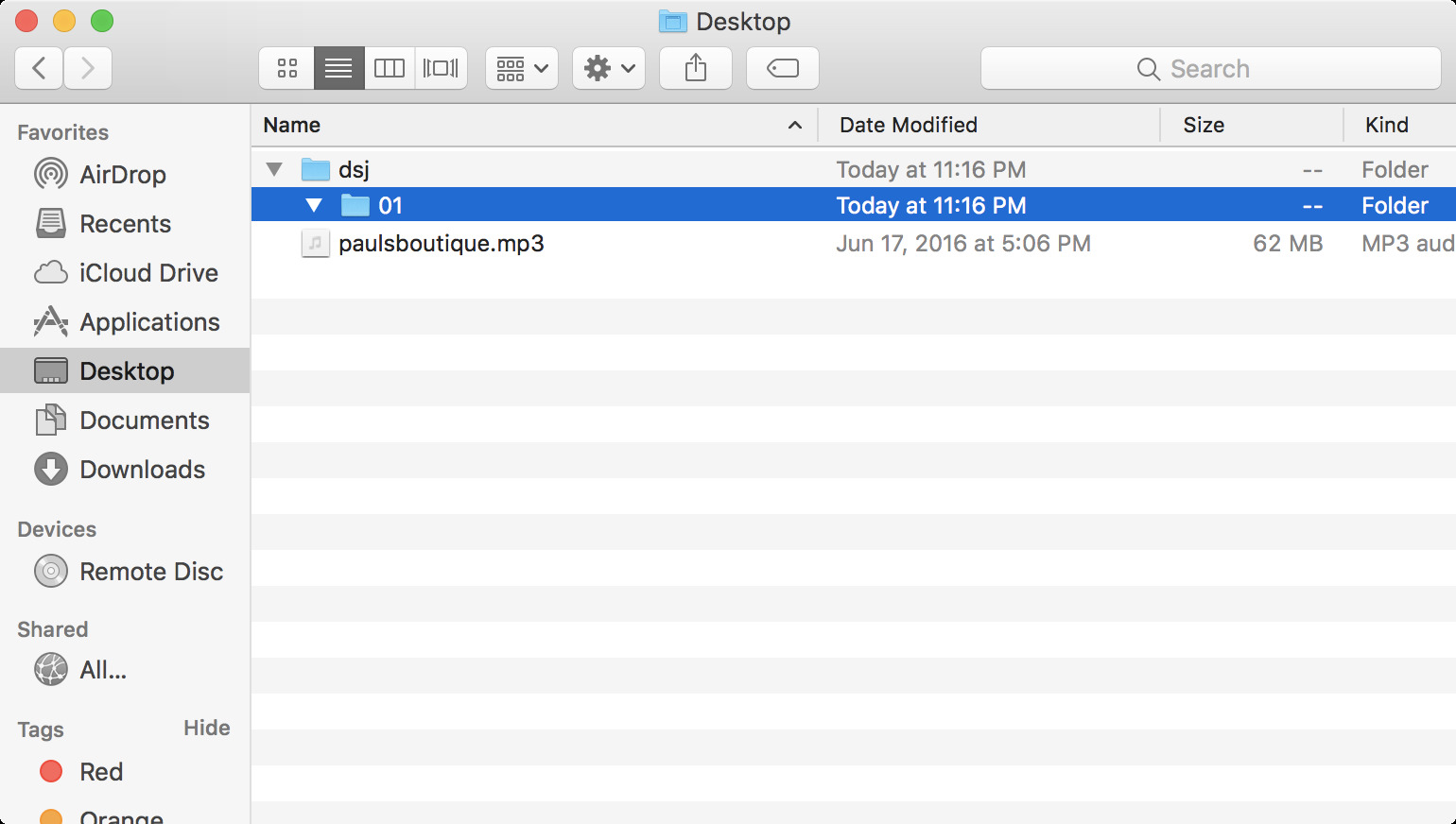Screen dimensions: 1456x824
Task: Switch to icon view
Action: pyautogui.click(x=287, y=68)
